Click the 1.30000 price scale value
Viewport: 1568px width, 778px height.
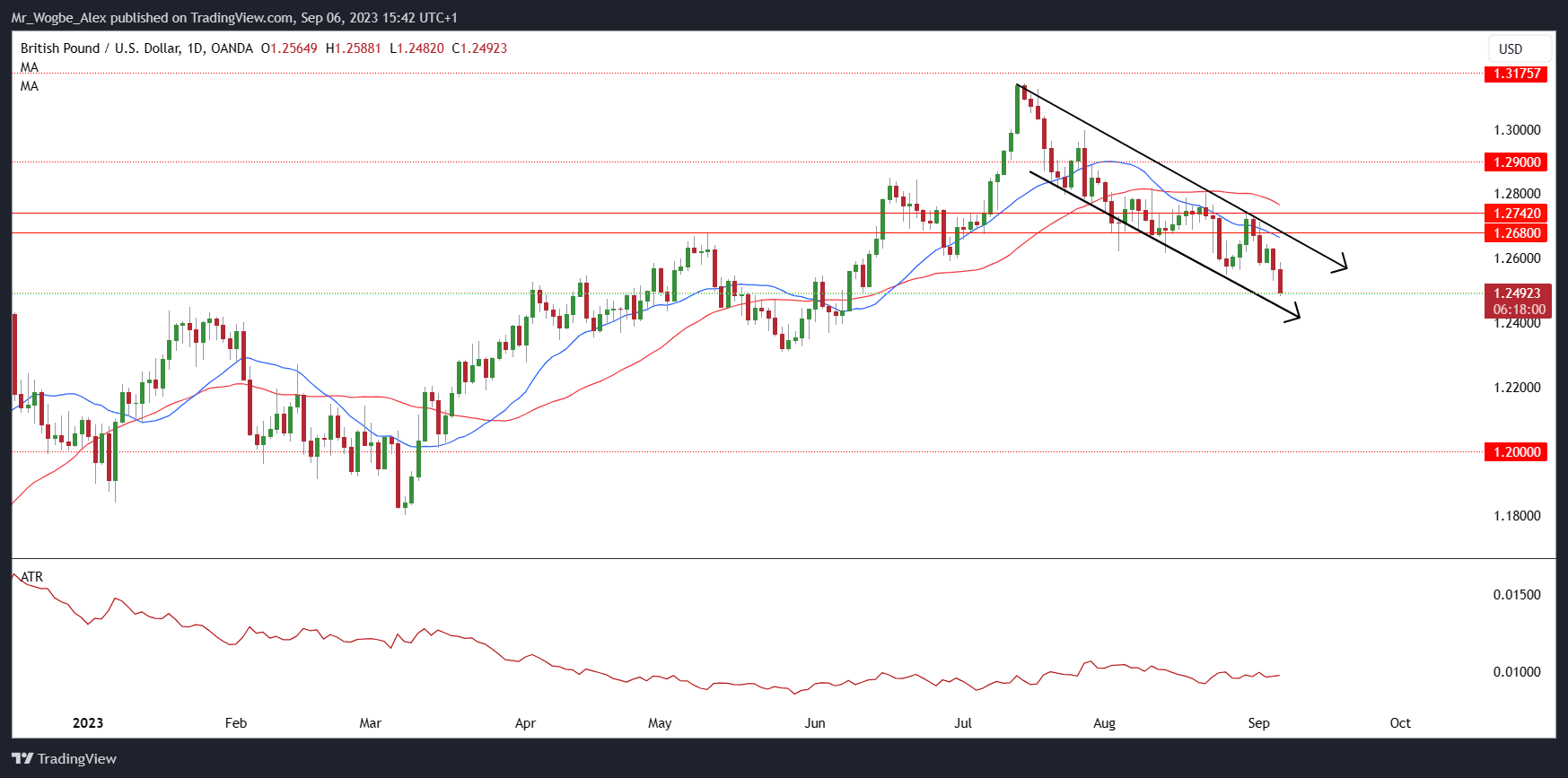1517,130
